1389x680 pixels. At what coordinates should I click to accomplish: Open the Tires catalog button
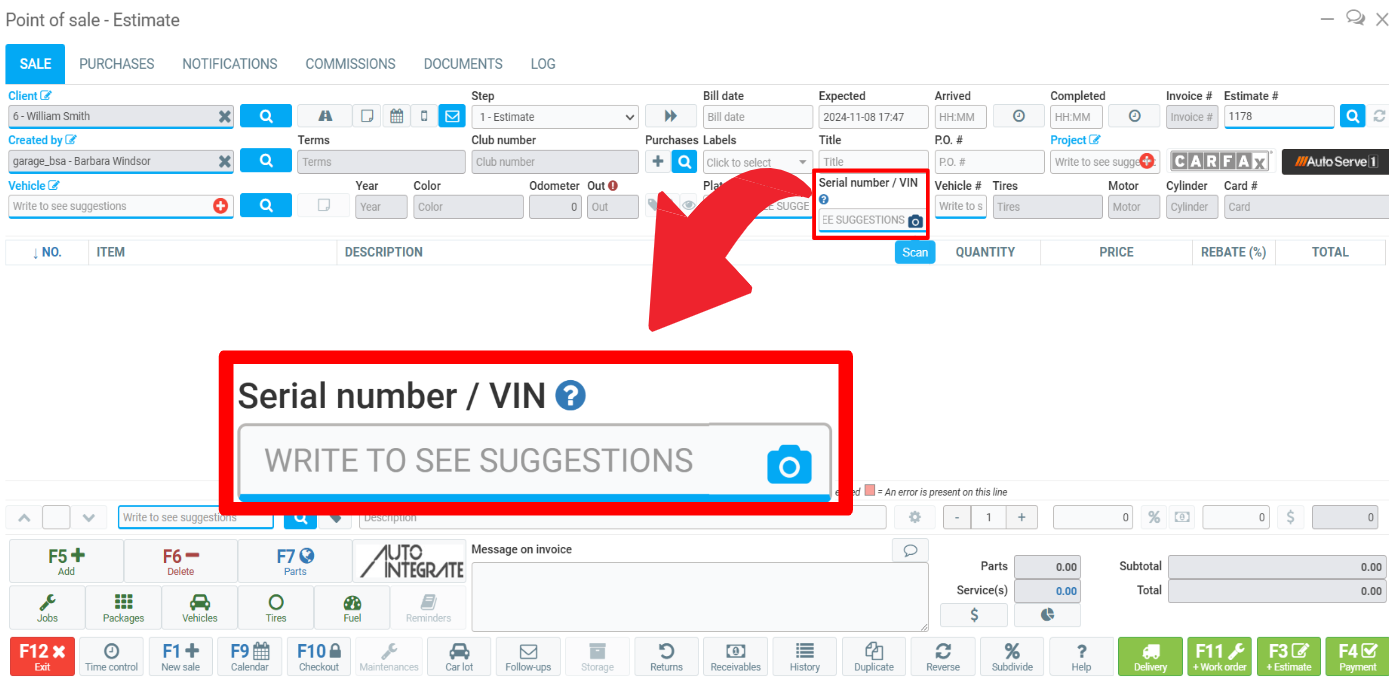coord(276,607)
